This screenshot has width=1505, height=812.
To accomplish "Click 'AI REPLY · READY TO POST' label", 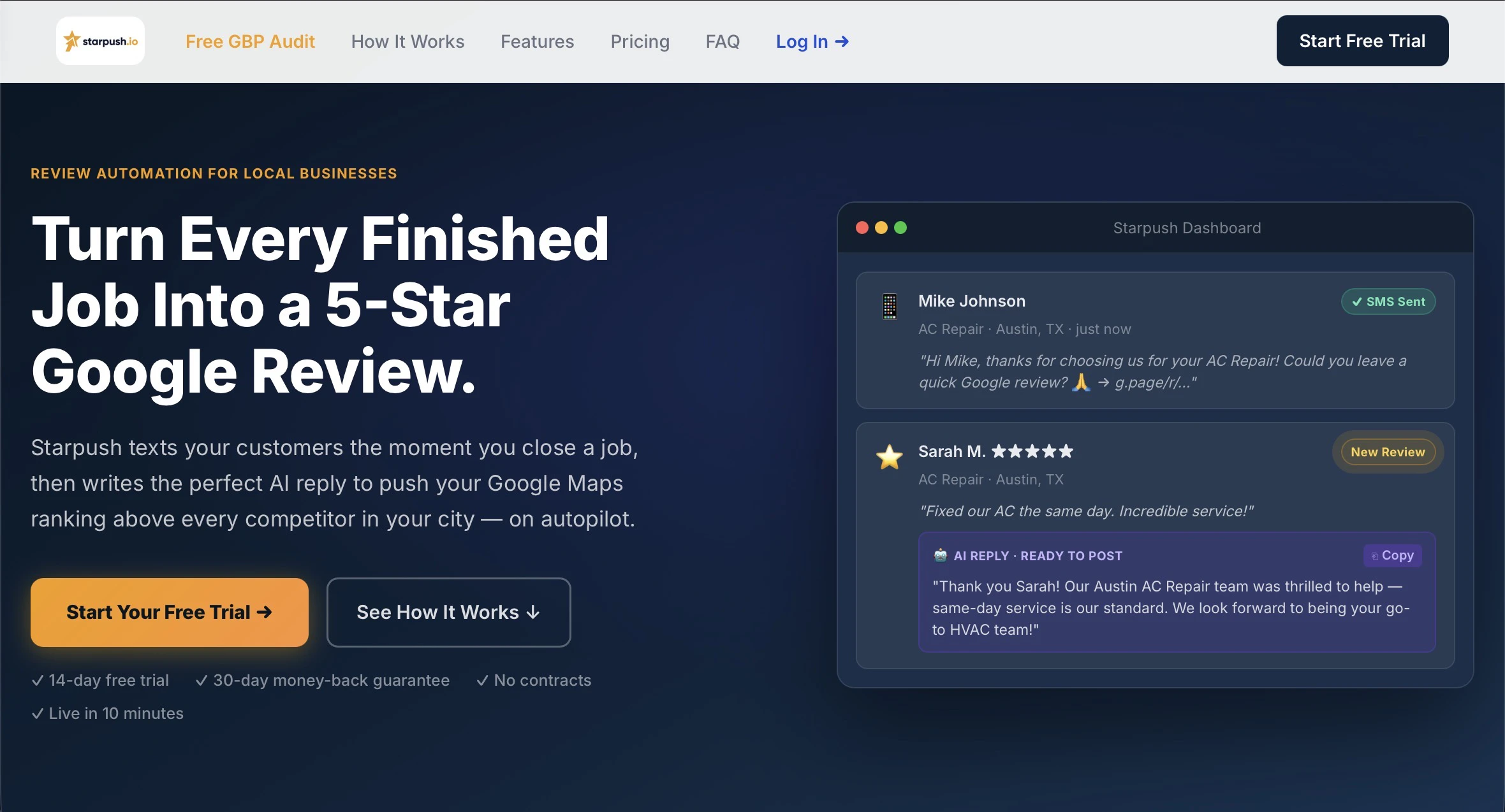I will (1038, 556).
